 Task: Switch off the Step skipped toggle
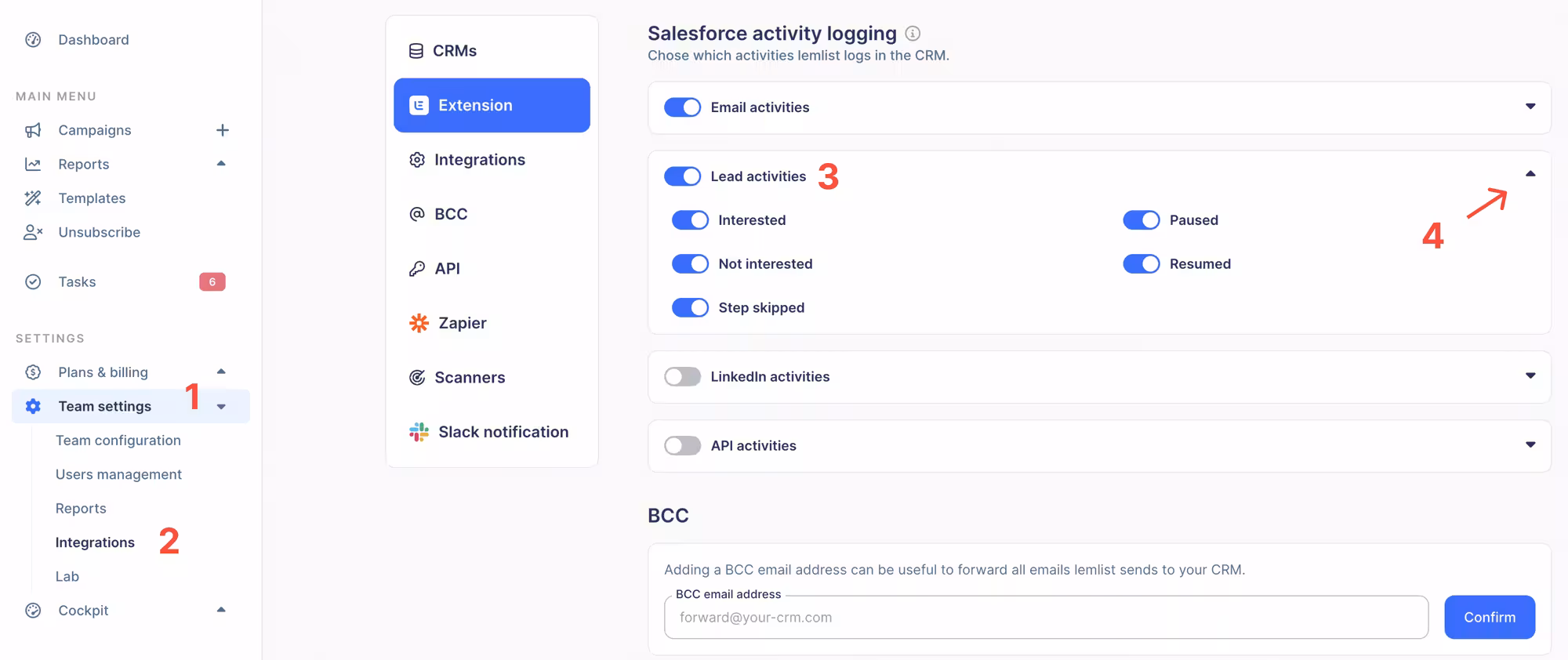690,308
